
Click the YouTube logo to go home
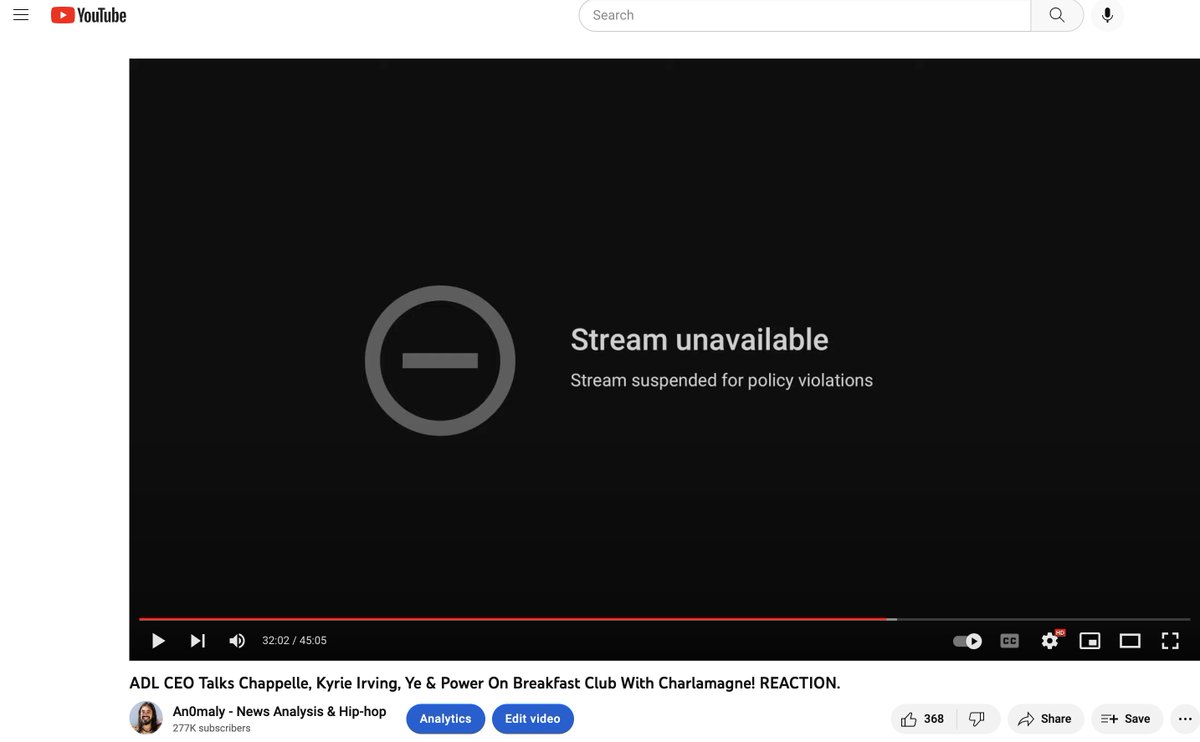(x=88, y=15)
